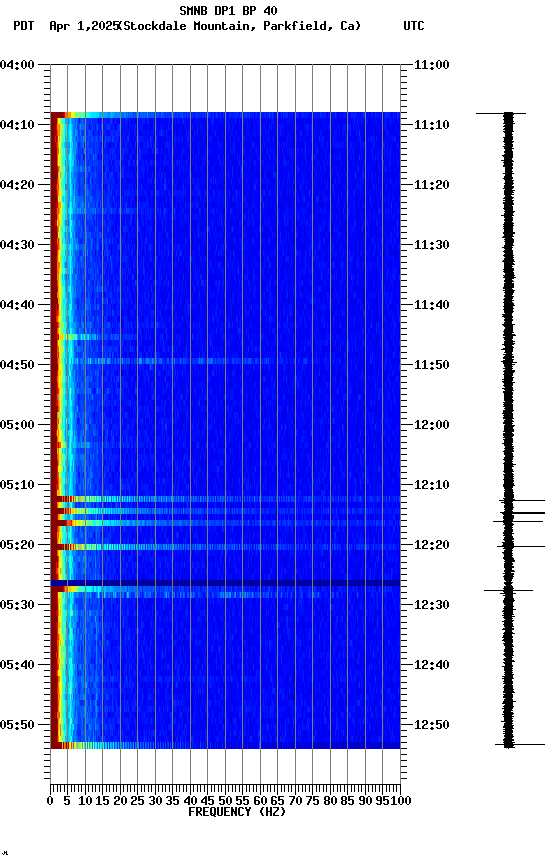Screen dimensions: 552x864
Task: Click the 11:40 UTC time label
Action: coord(432,305)
